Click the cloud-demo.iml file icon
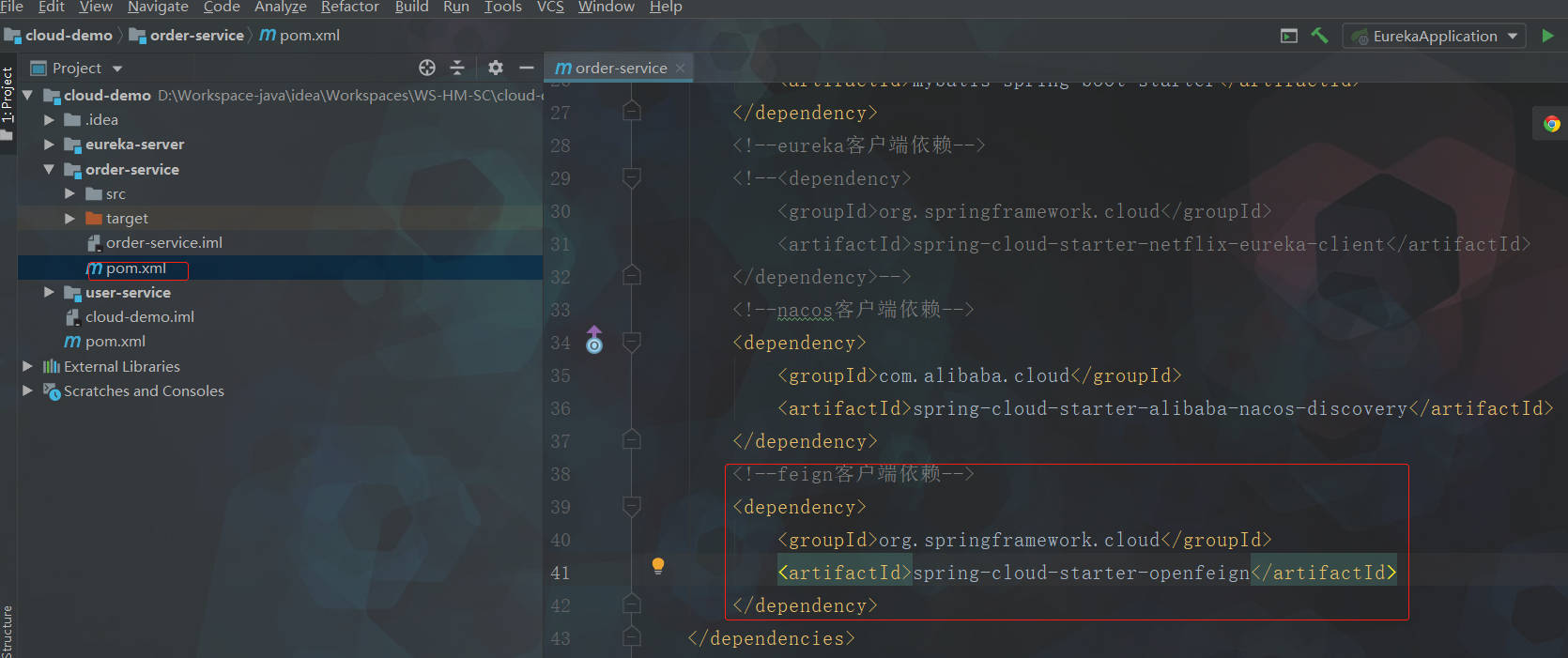The image size is (1568, 658). (x=72, y=317)
